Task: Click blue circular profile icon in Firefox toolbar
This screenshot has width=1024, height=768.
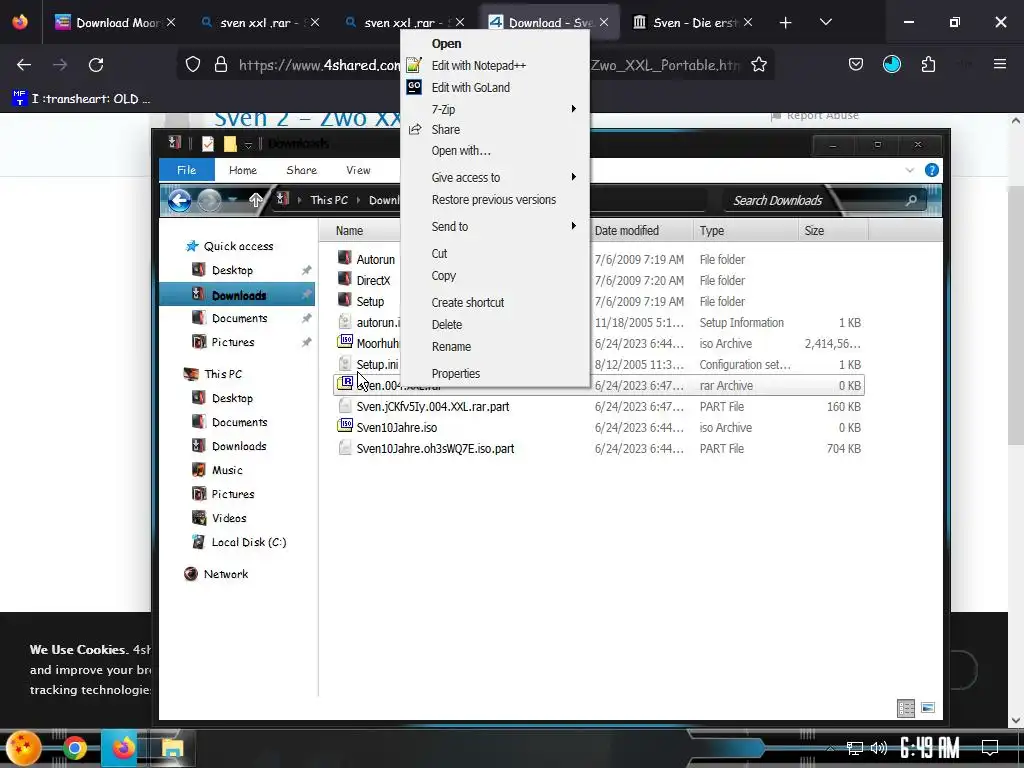Action: pos(891,64)
